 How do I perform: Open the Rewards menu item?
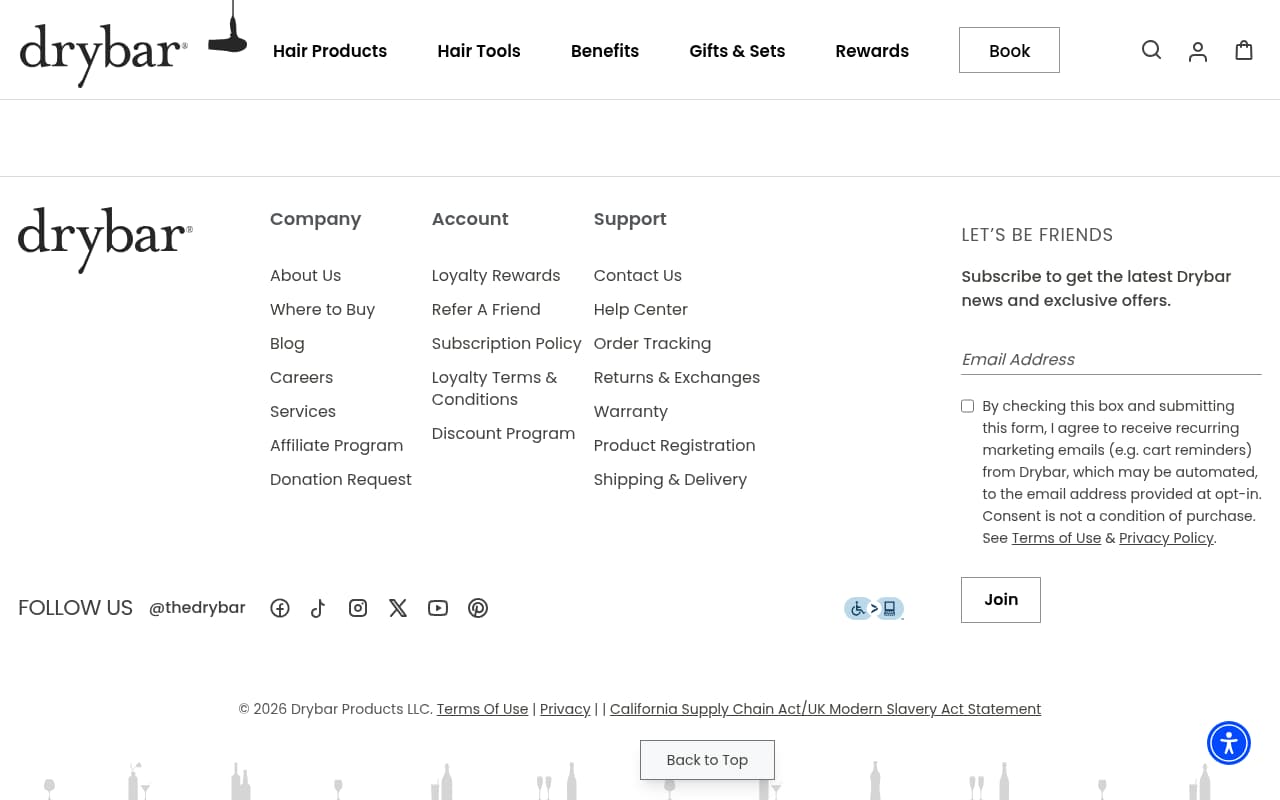(x=872, y=51)
